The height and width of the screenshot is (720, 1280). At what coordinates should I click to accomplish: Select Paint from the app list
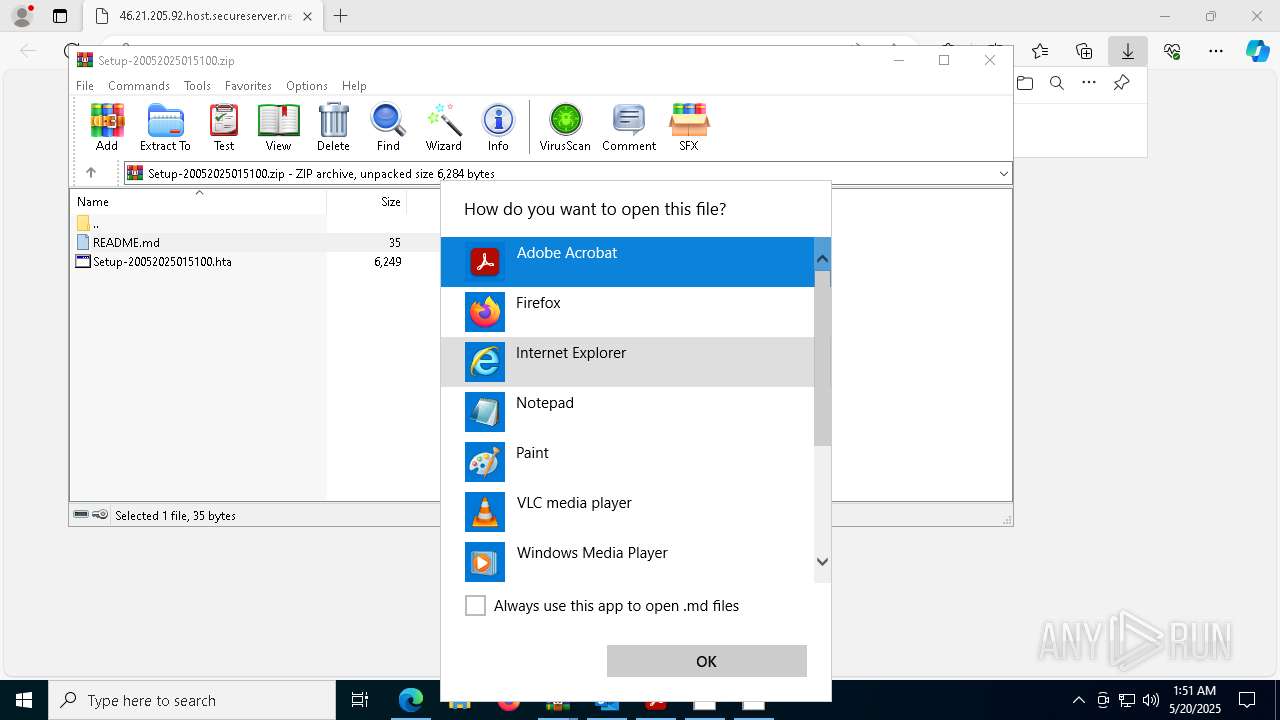click(x=627, y=462)
